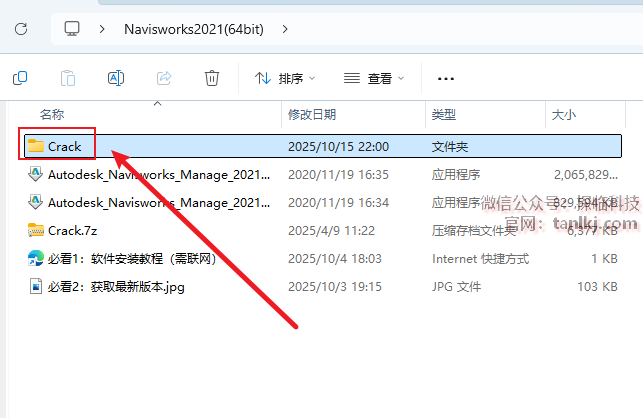Click the 2,065,829 size cell
This screenshot has height=418, width=643.
click(586, 175)
